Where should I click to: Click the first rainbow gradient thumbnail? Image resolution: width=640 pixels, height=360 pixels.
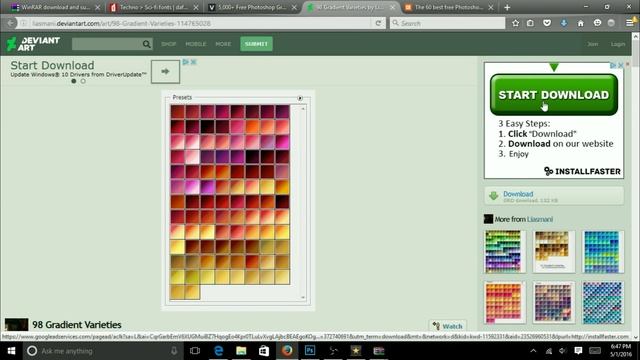(x=505, y=251)
